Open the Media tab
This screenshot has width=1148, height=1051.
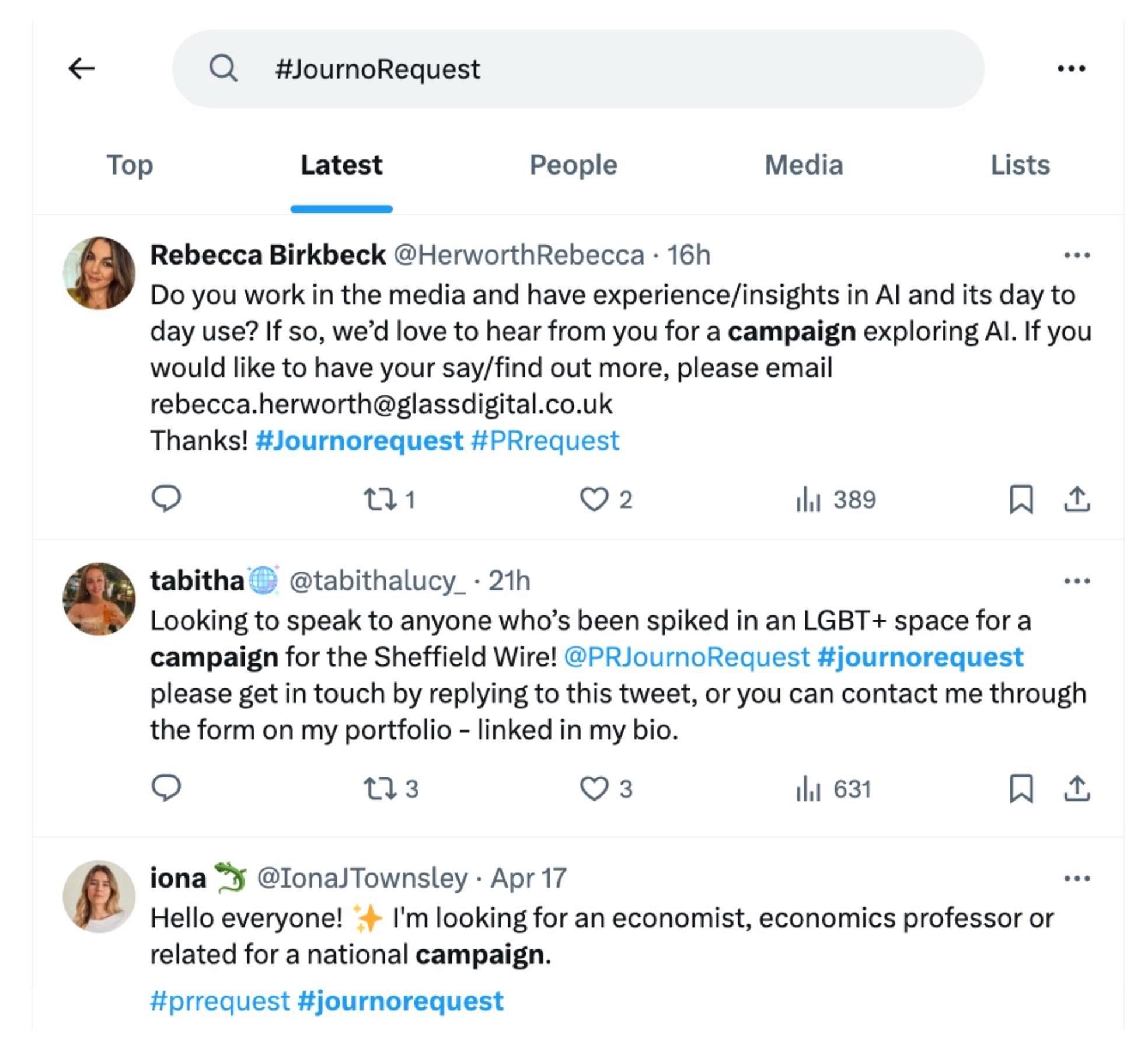pos(804,165)
